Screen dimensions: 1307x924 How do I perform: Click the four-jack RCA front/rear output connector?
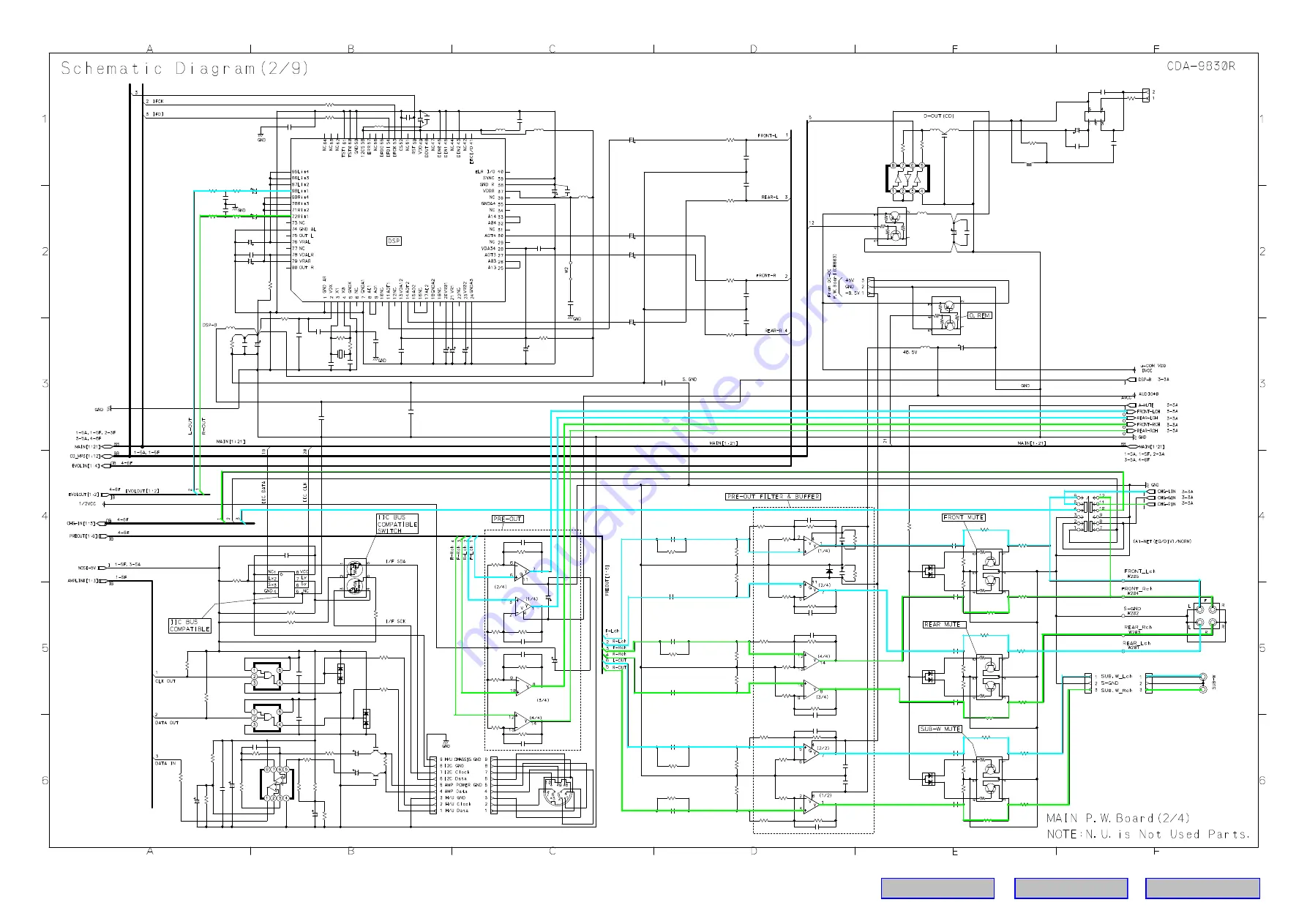coord(1205,617)
